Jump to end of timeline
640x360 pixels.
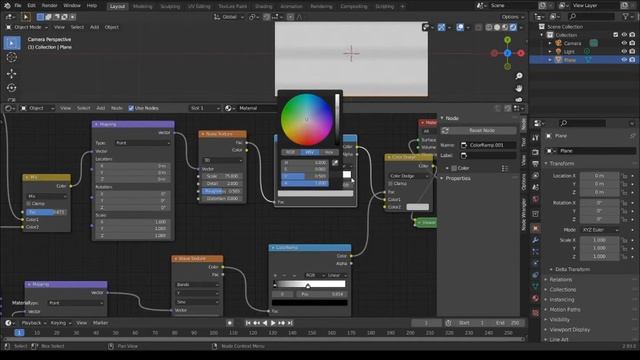pos(290,323)
